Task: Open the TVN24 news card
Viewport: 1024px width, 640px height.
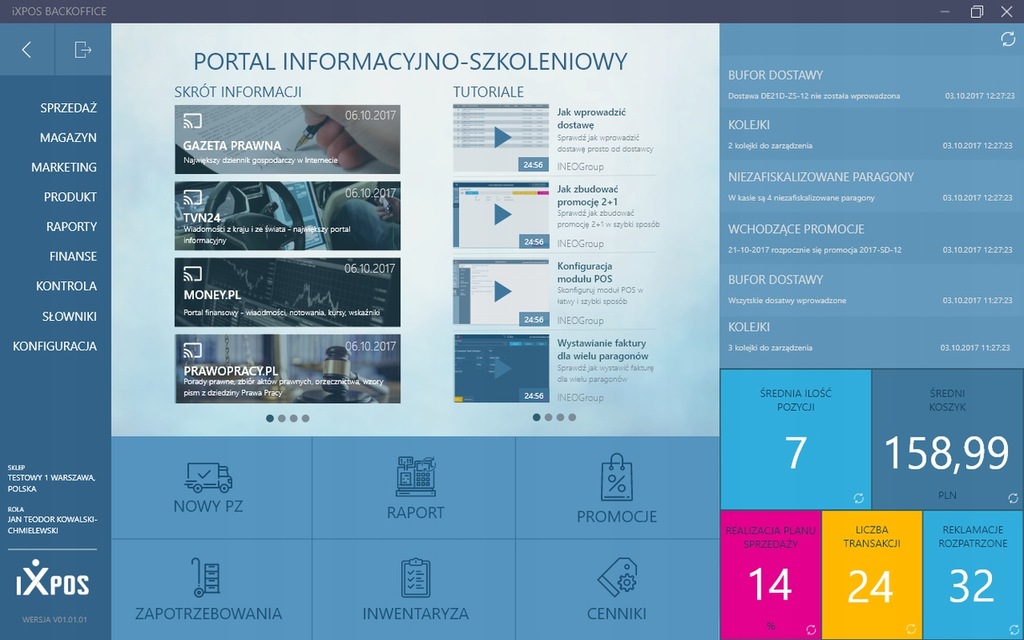Action: point(287,216)
